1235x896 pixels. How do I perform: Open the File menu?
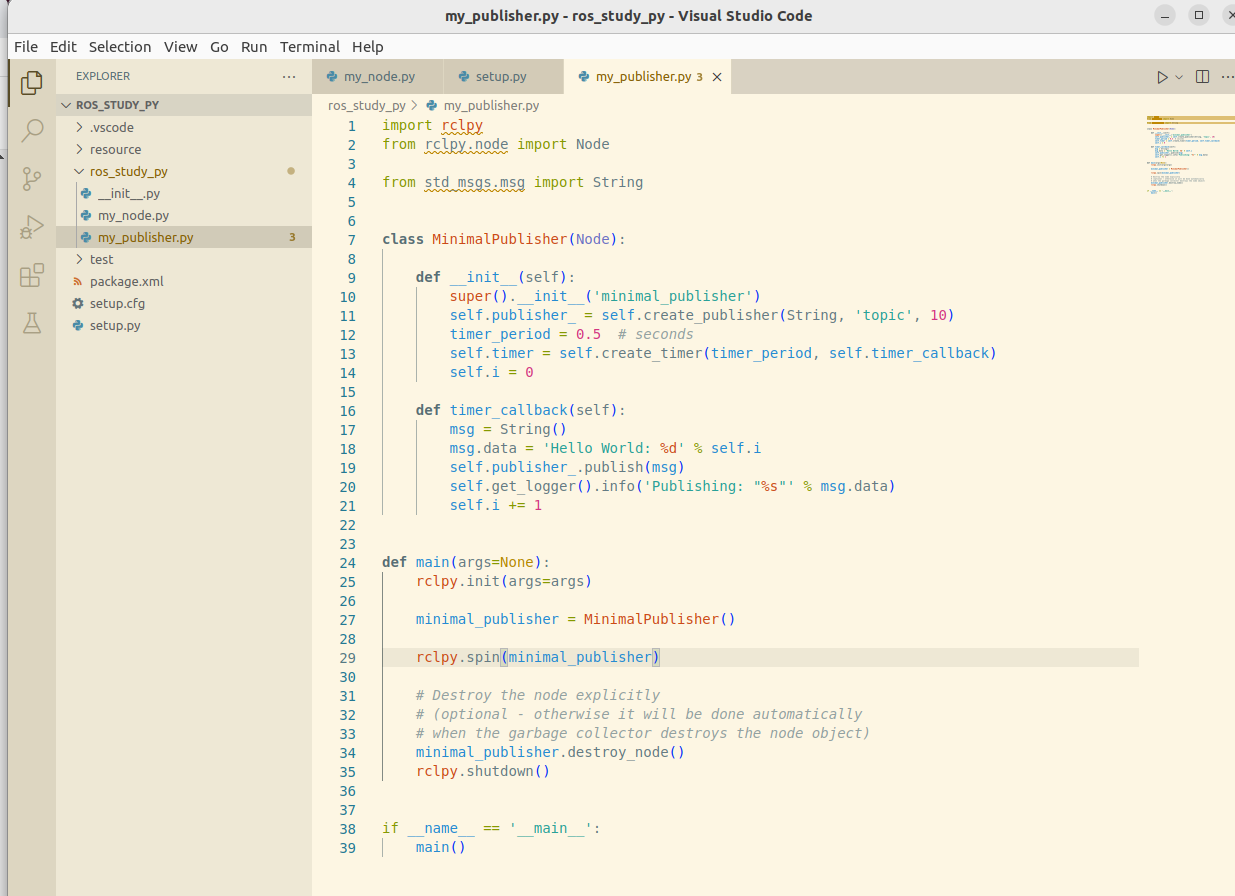click(26, 46)
